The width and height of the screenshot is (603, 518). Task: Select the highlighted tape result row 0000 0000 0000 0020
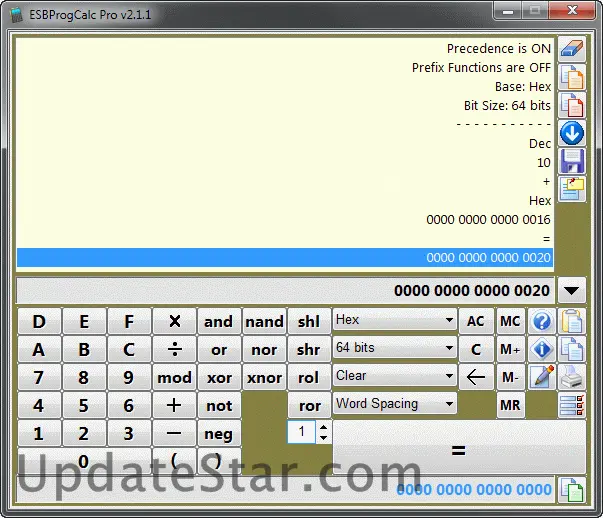tap(285, 257)
